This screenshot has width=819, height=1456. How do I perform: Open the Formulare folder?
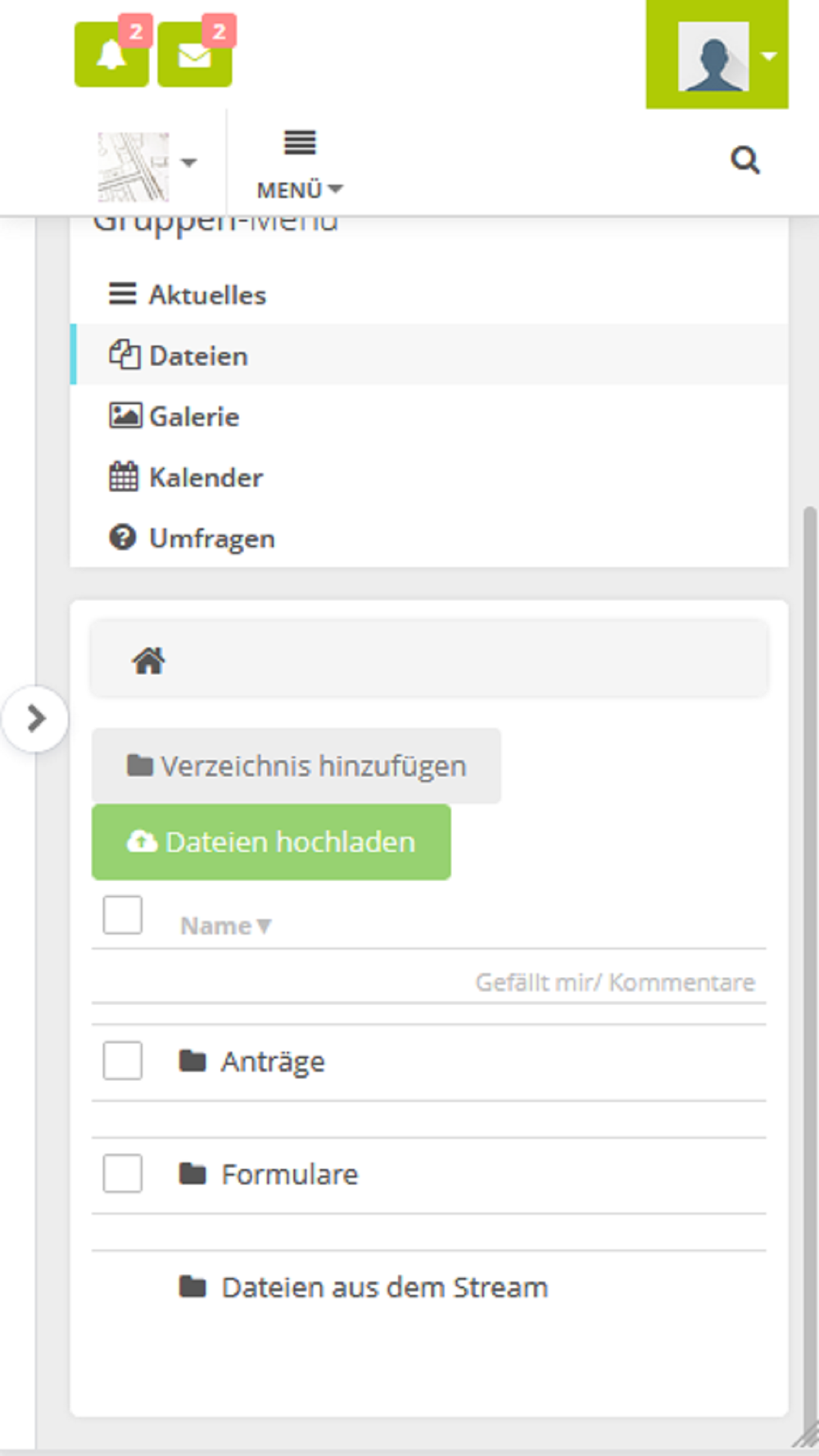[x=290, y=1174]
